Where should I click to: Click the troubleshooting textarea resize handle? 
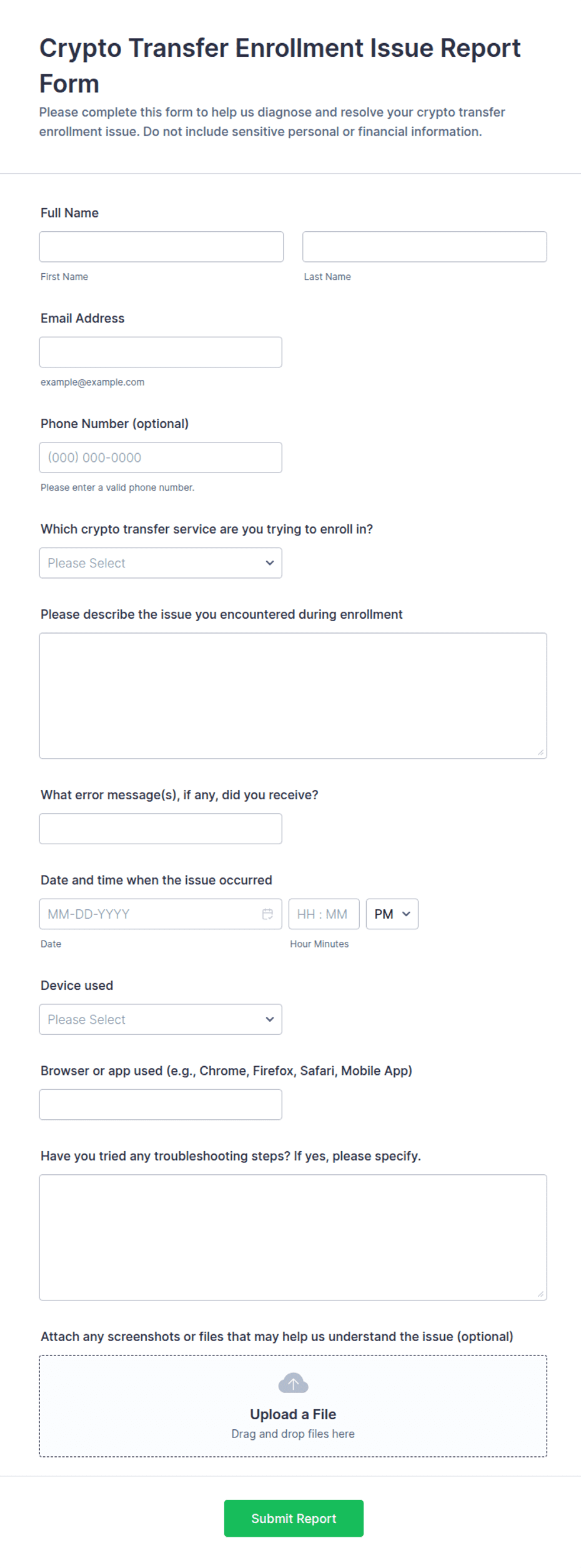coord(540,1294)
